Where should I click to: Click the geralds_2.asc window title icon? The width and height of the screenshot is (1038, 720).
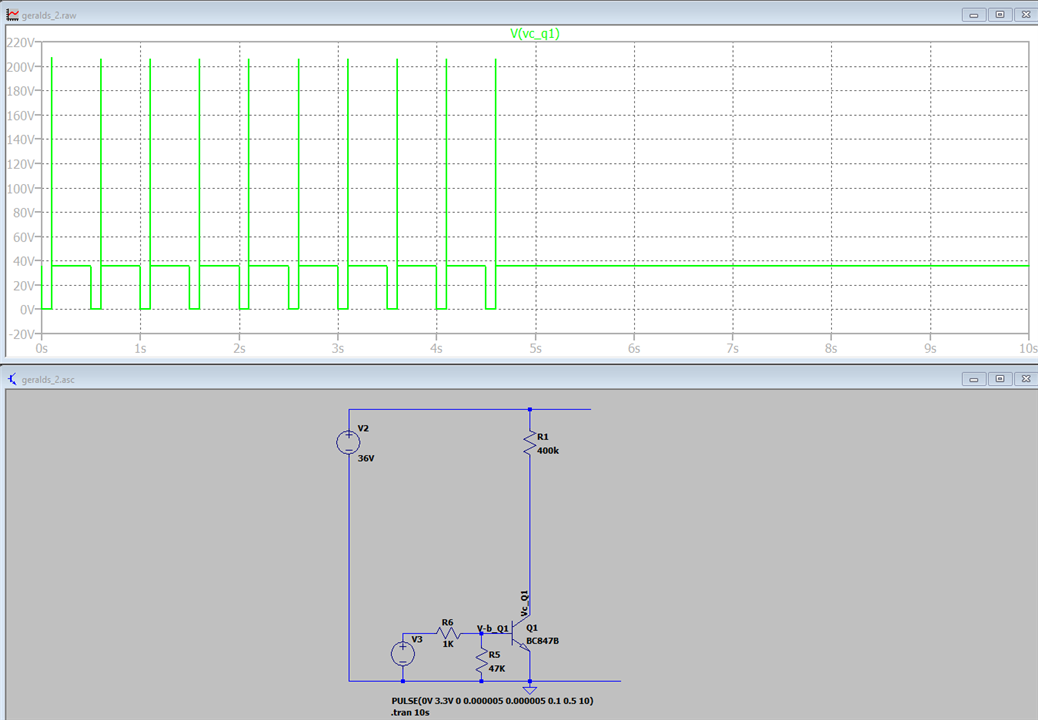click(x=13, y=379)
